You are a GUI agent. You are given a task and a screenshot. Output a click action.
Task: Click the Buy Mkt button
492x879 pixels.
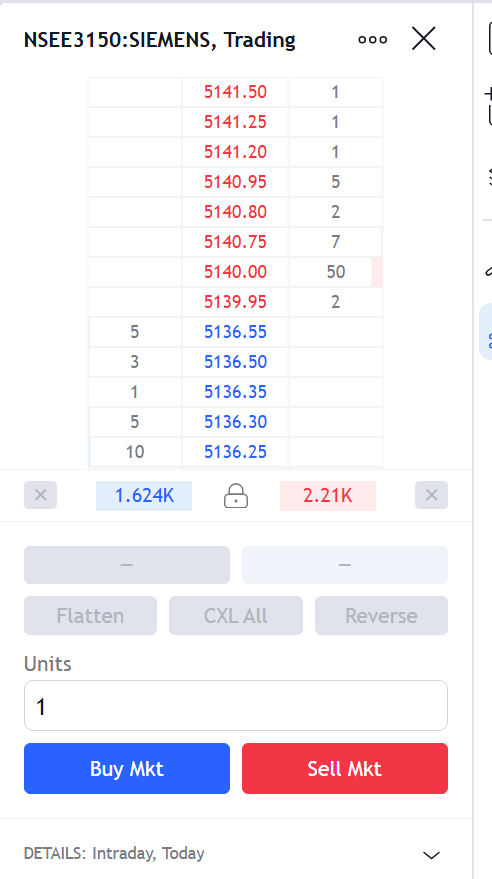coord(127,769)
